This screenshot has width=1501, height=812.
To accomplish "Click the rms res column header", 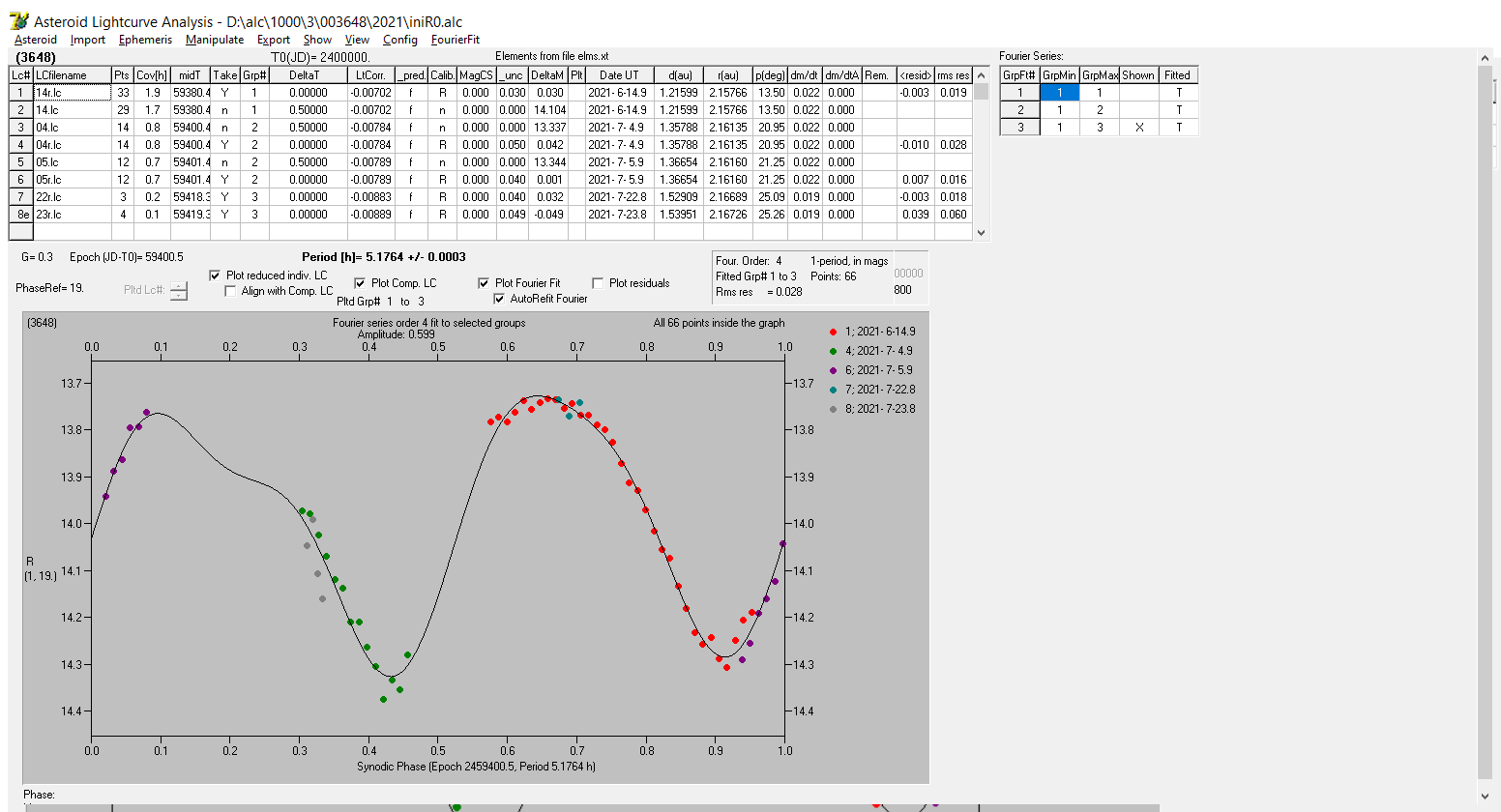I will (953, 75).
